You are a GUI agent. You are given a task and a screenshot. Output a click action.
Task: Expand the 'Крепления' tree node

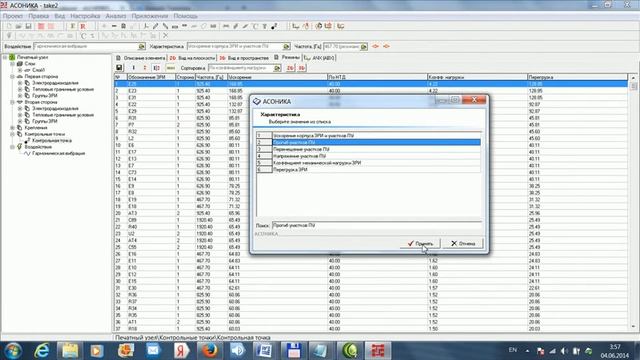point(12,128)
